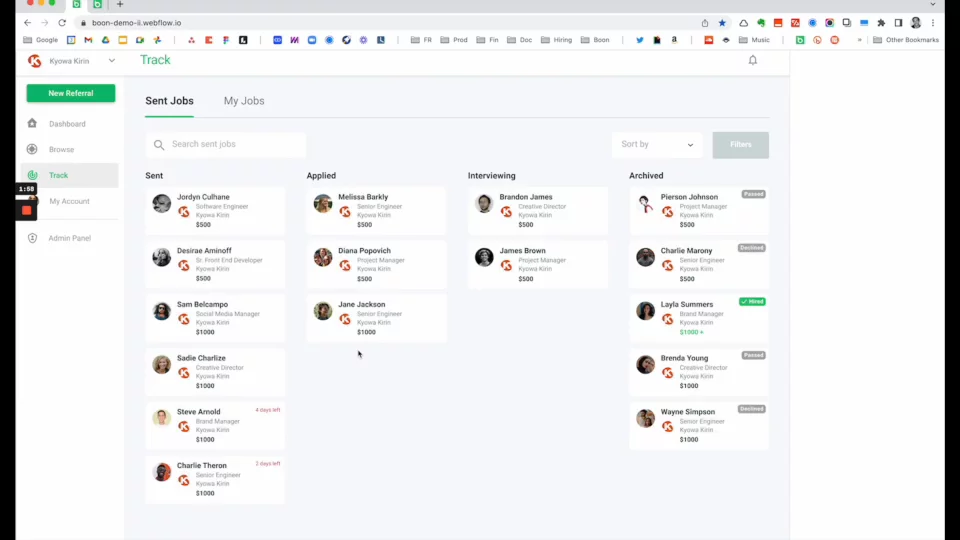Reload the page in browser

coord(62,23)
